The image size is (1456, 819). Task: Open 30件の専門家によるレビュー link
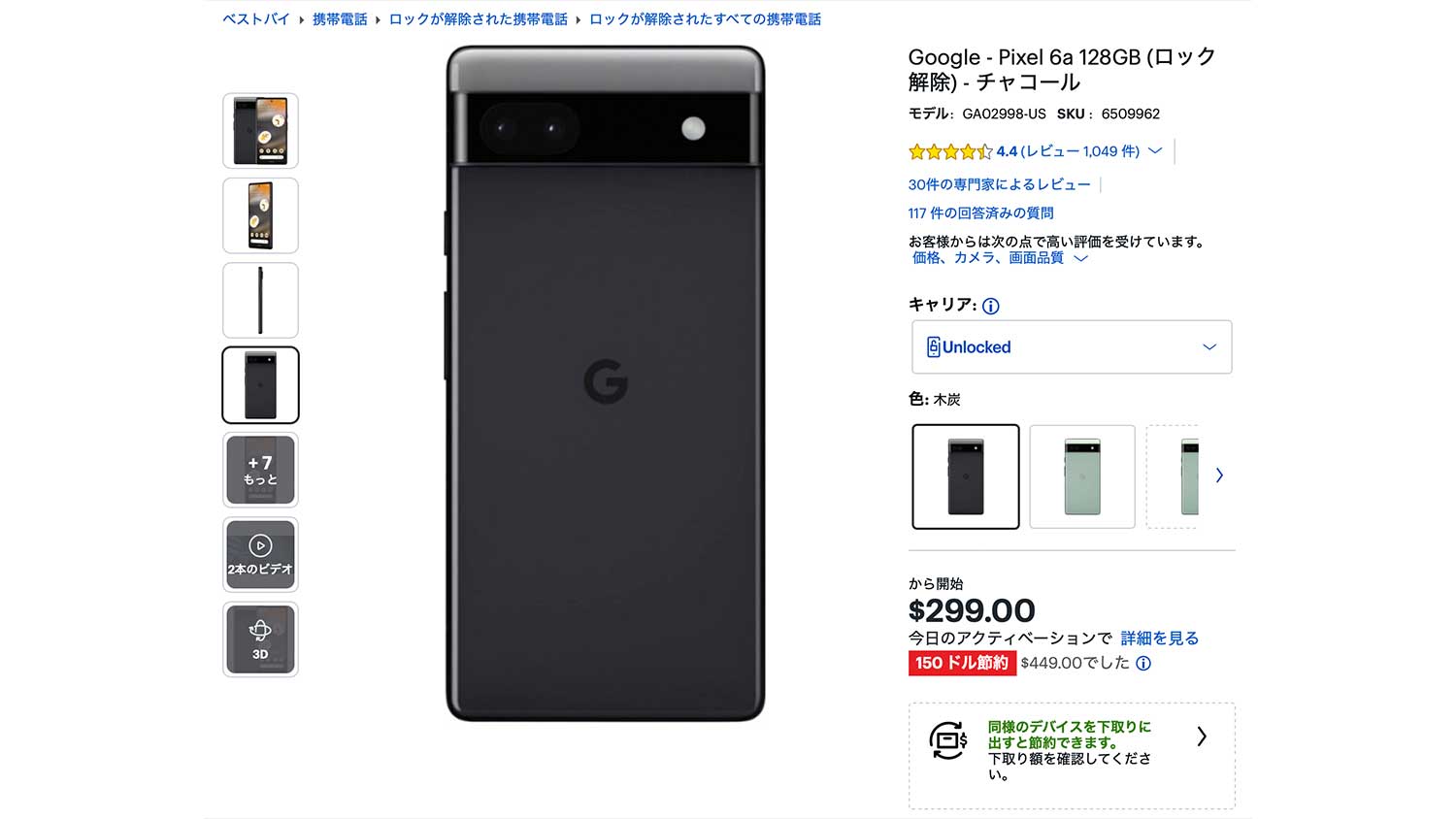(999, 184)
